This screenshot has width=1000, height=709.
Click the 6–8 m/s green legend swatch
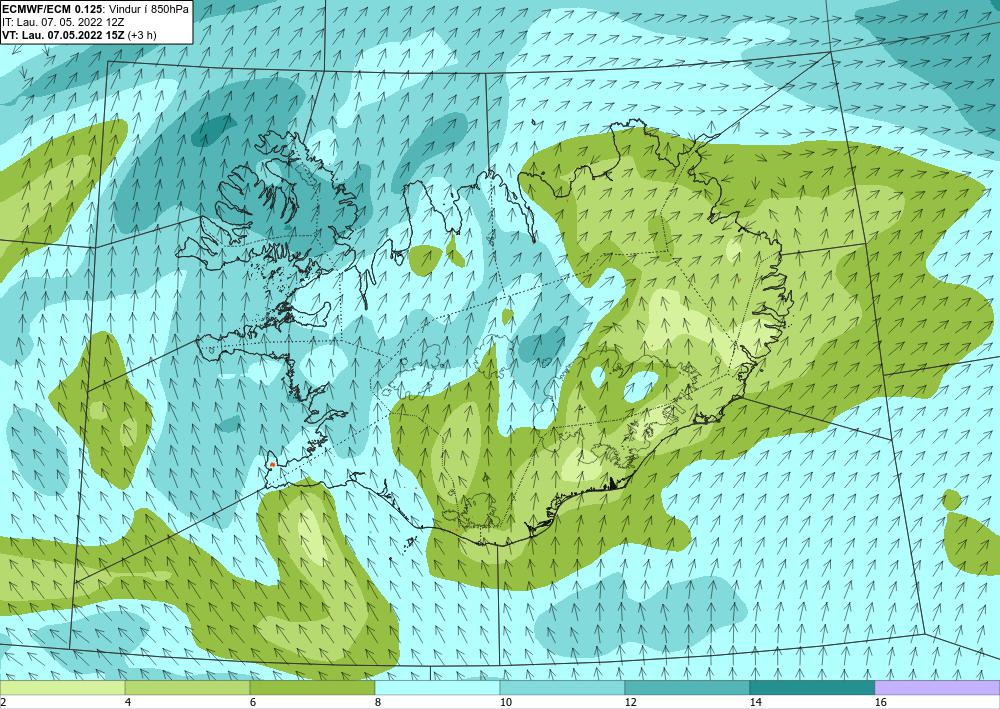pos(312,688)
